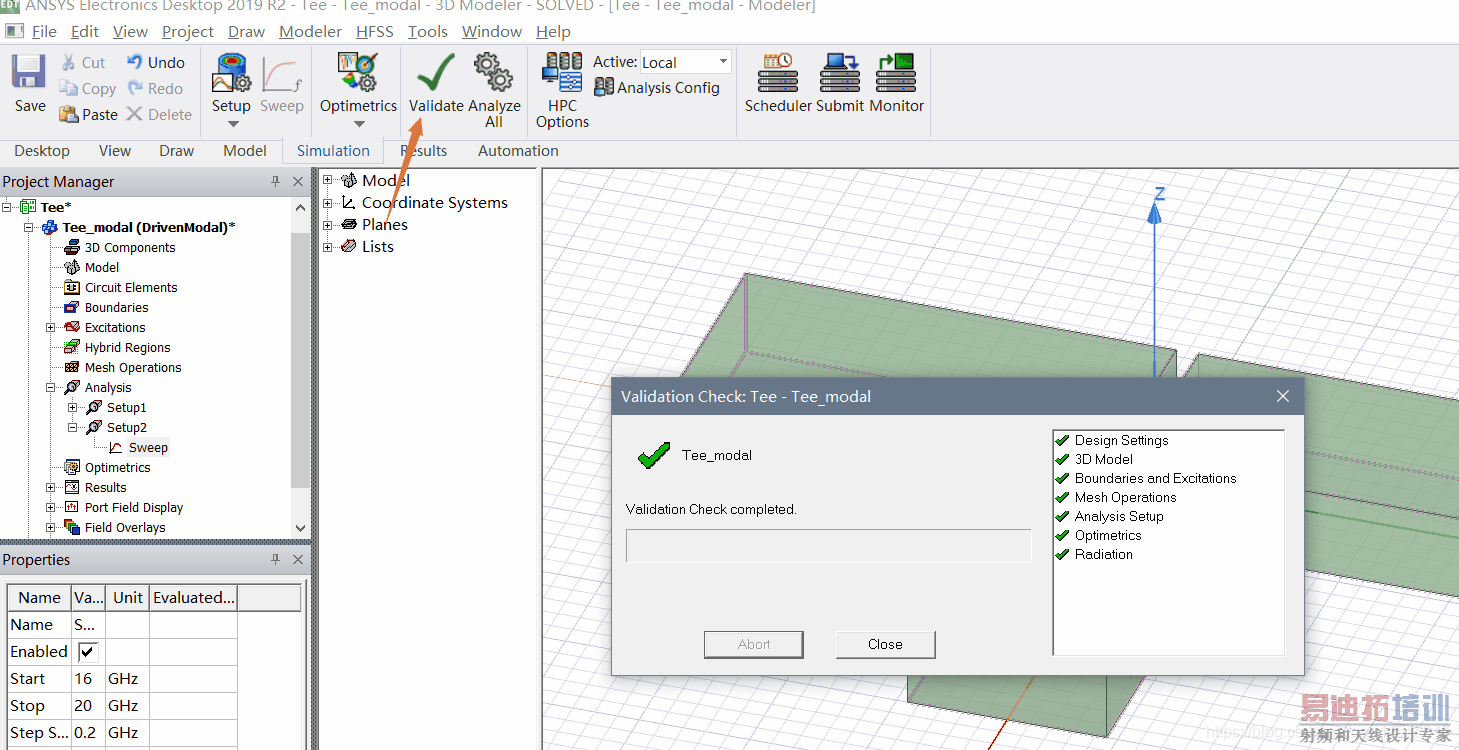Viewport: 1459px width, 750px height.
Task: Select Mesh Operations in project tree
Action: coord(133,368)
